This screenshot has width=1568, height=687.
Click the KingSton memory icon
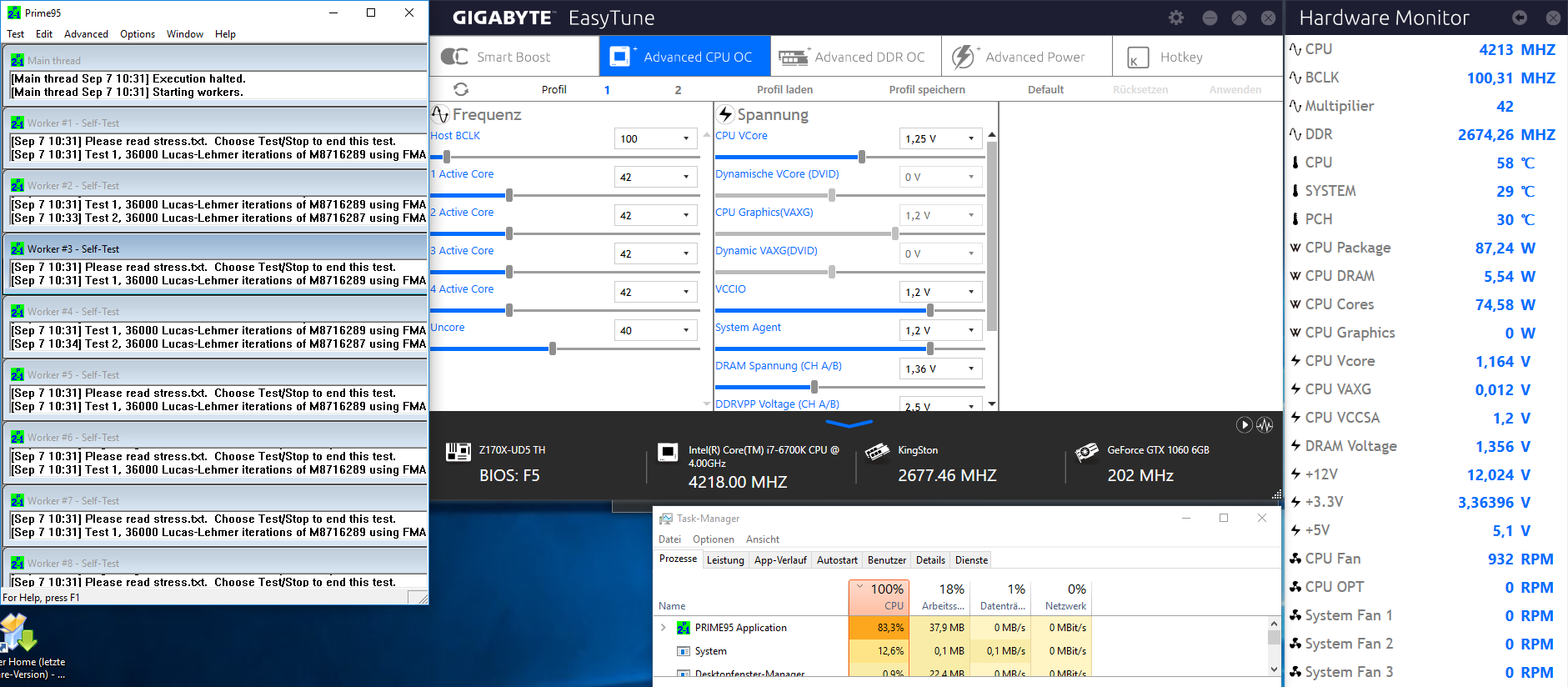point(877,452)
